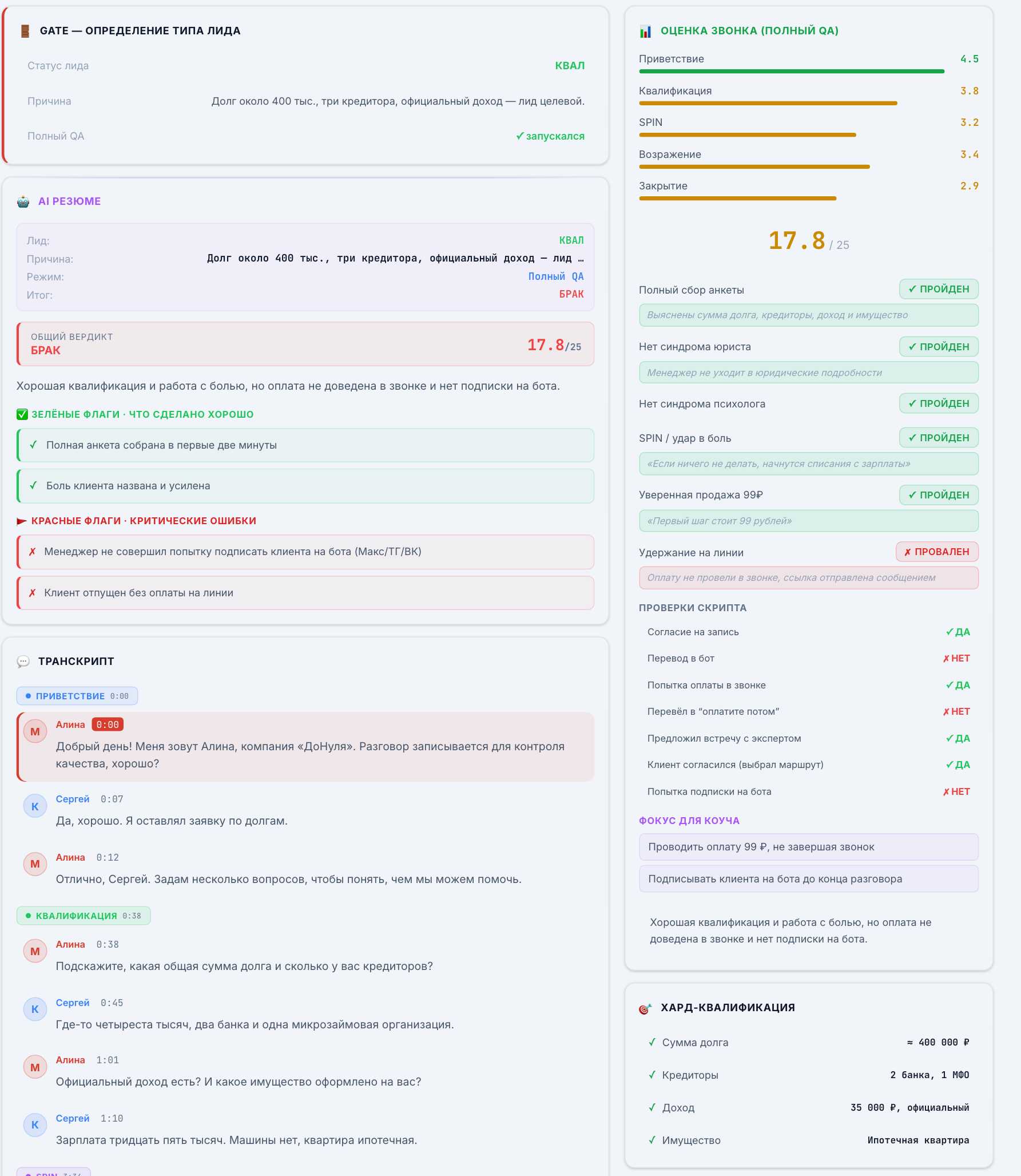Screen dimensions: 1021x1176
Task: Click the red flag icon at КРАСНЫЕ ФЛАГИ
Action: 22,521
